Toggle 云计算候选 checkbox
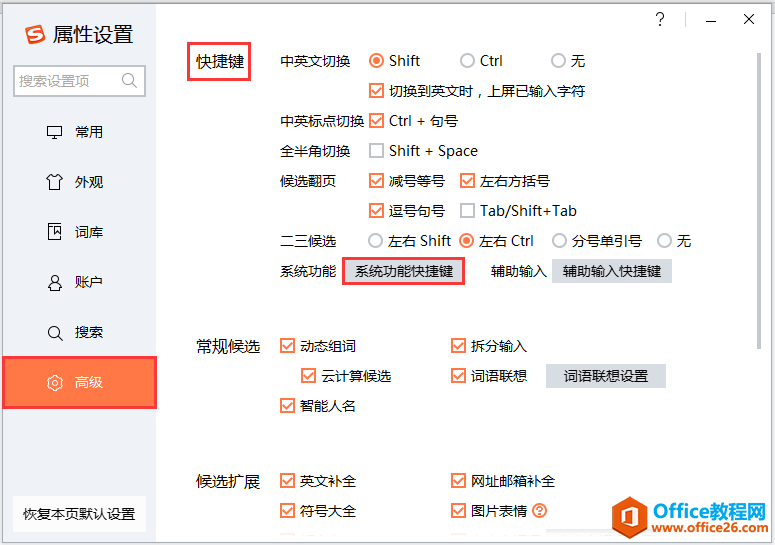 (x=308, y=376)
